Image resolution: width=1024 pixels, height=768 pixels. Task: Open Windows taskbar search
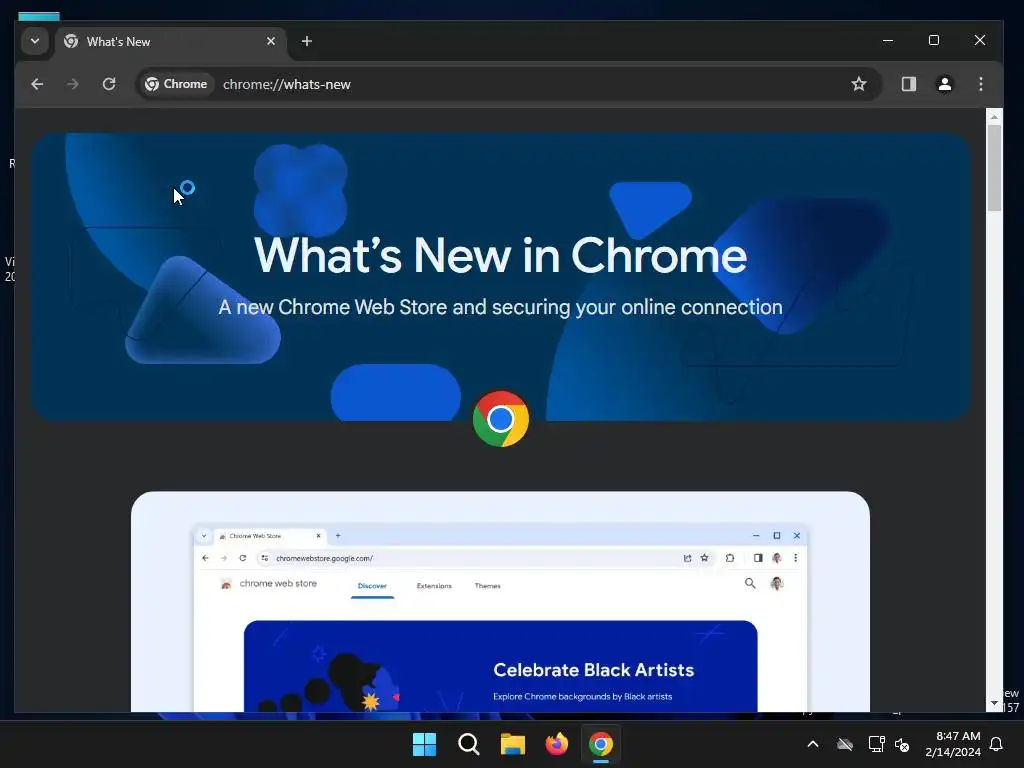point(469,744)
